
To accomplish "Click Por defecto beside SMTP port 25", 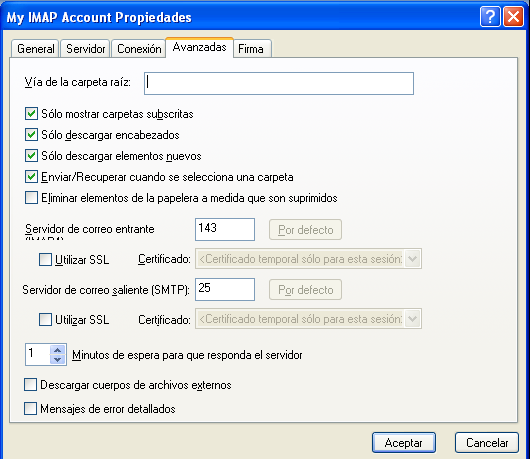I will pyautogui.click(x=305, y=290).
